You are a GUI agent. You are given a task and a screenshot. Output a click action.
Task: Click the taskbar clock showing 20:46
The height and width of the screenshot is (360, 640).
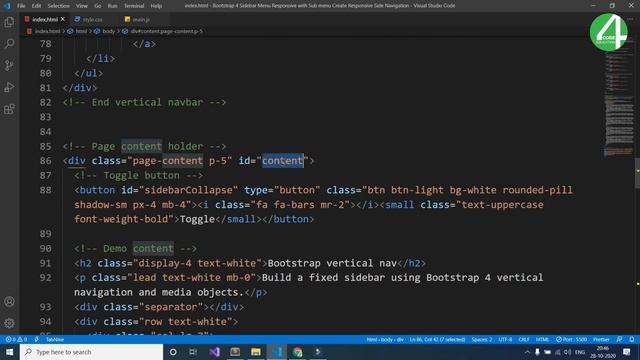point(603,352)
